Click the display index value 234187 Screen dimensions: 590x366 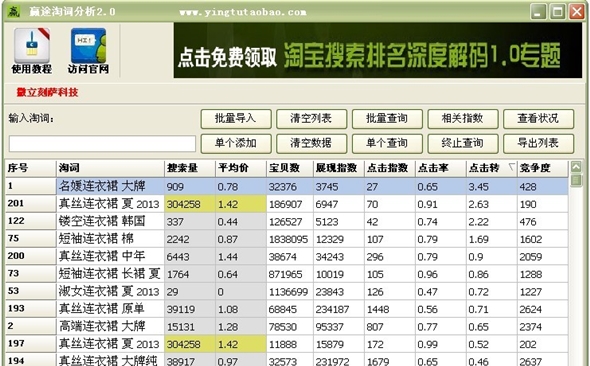point(332,309)
